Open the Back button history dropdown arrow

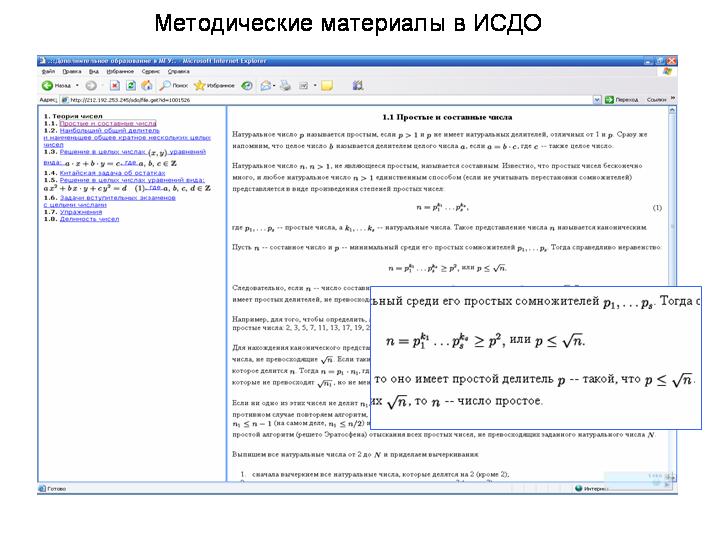77,85
